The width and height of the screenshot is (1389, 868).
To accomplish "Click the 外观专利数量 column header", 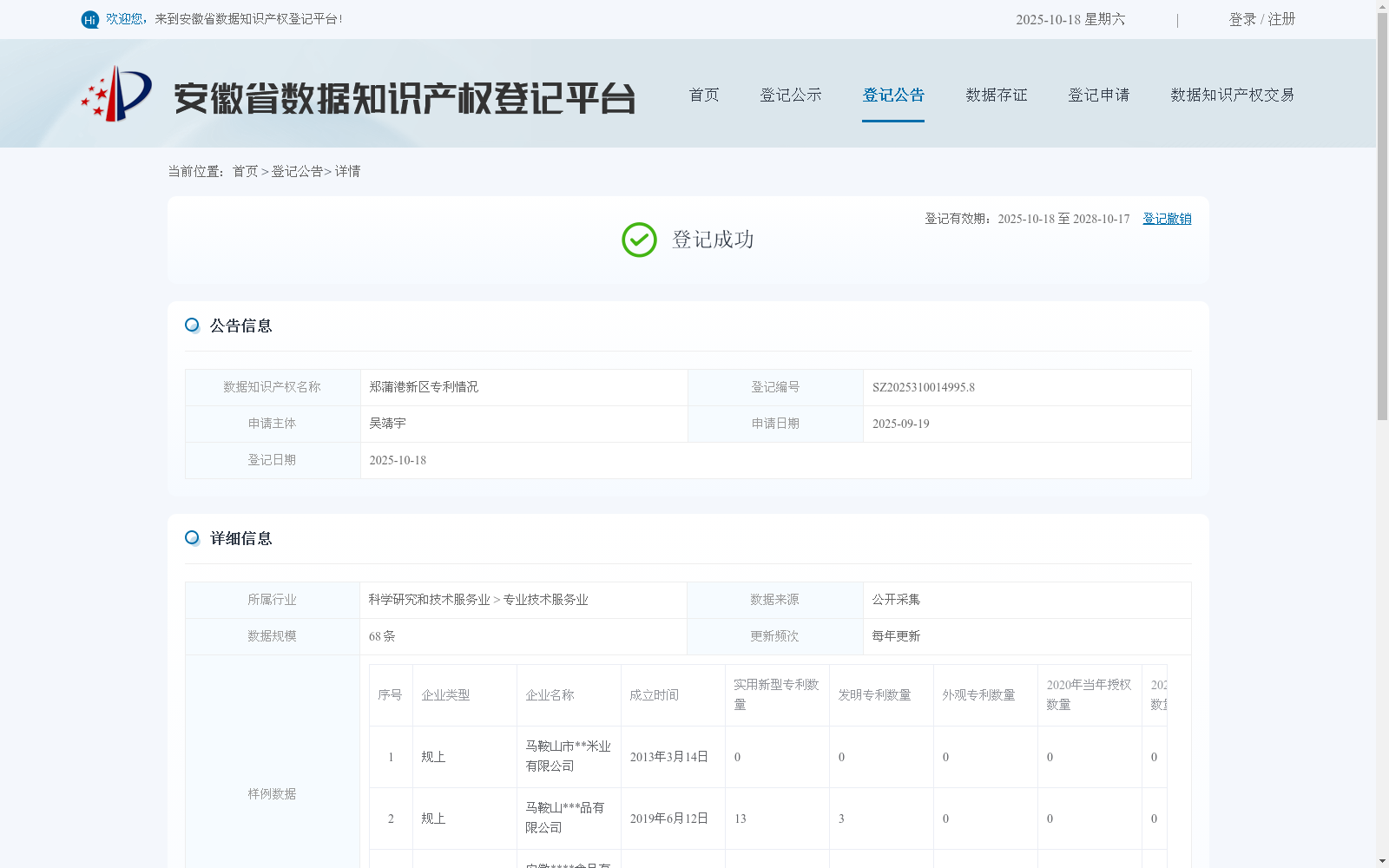I will click(x=978, y=695).
